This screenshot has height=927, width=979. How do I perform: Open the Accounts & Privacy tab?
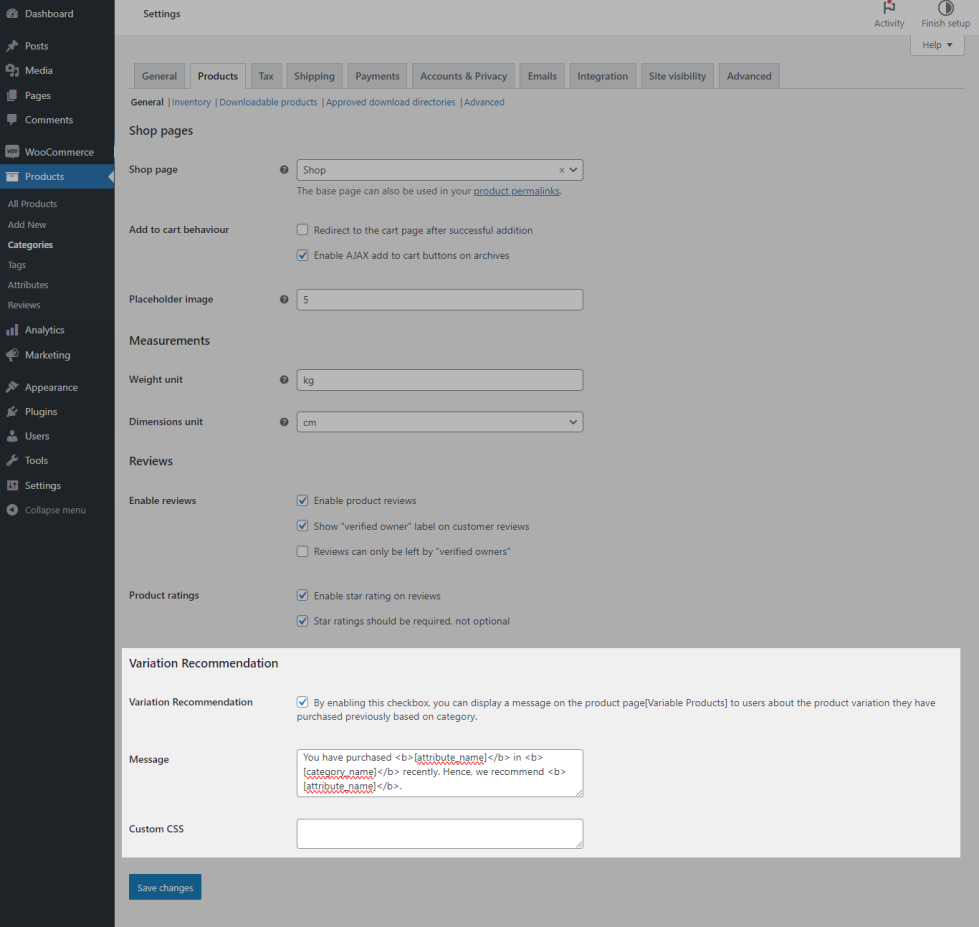point(463,76)
